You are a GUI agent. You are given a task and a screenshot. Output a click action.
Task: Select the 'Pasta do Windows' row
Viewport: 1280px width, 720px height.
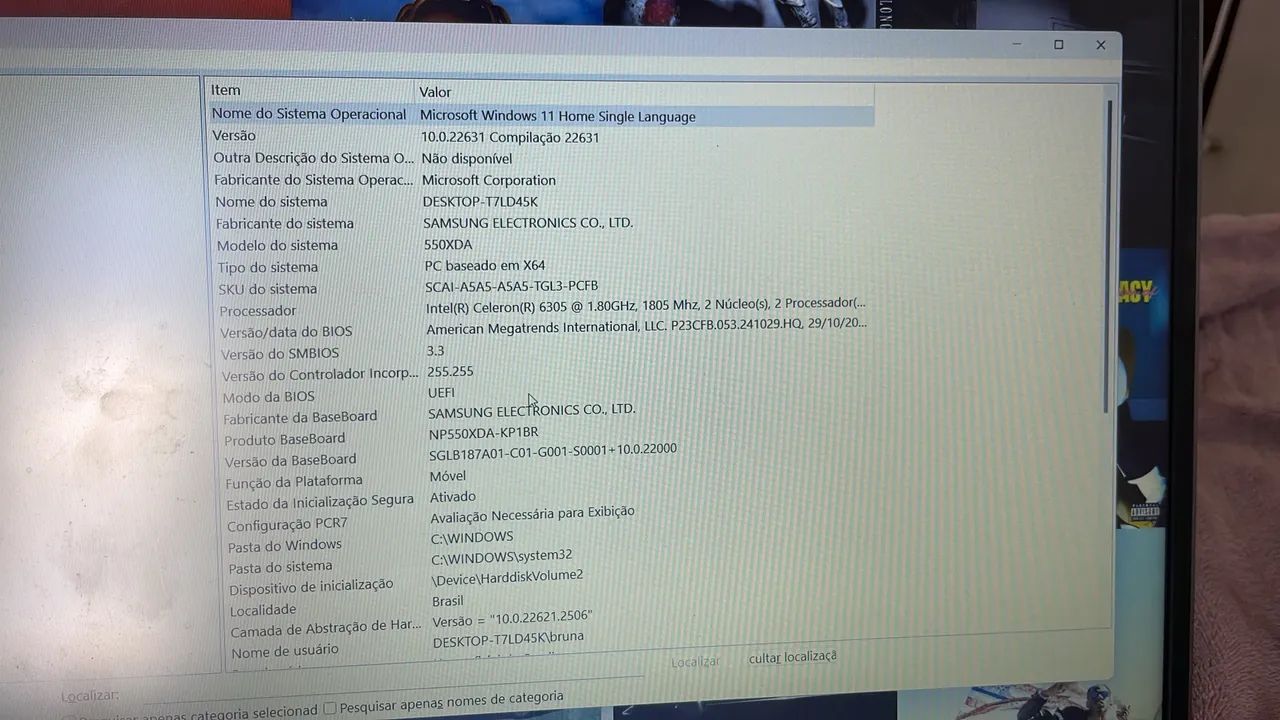[285, 545]
